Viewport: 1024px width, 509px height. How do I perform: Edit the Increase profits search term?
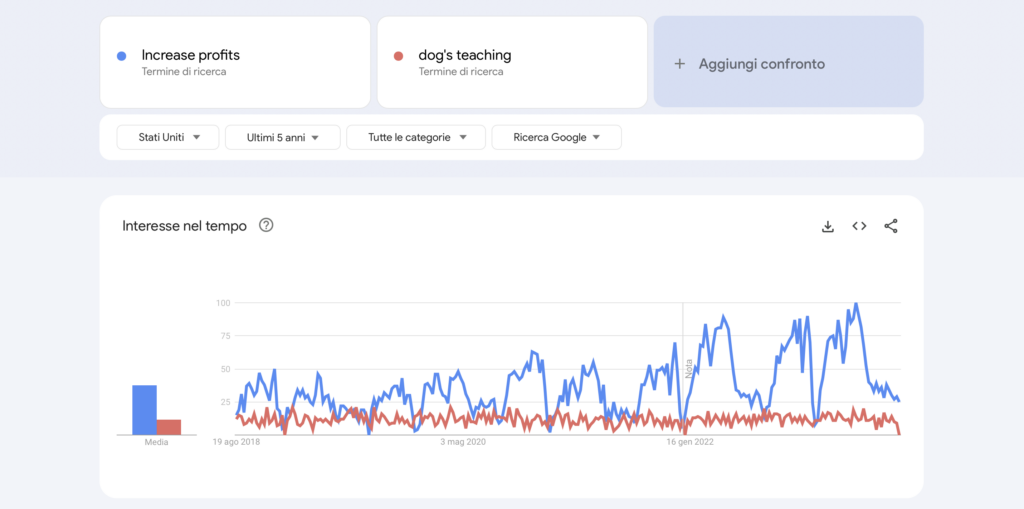point(191,56)
